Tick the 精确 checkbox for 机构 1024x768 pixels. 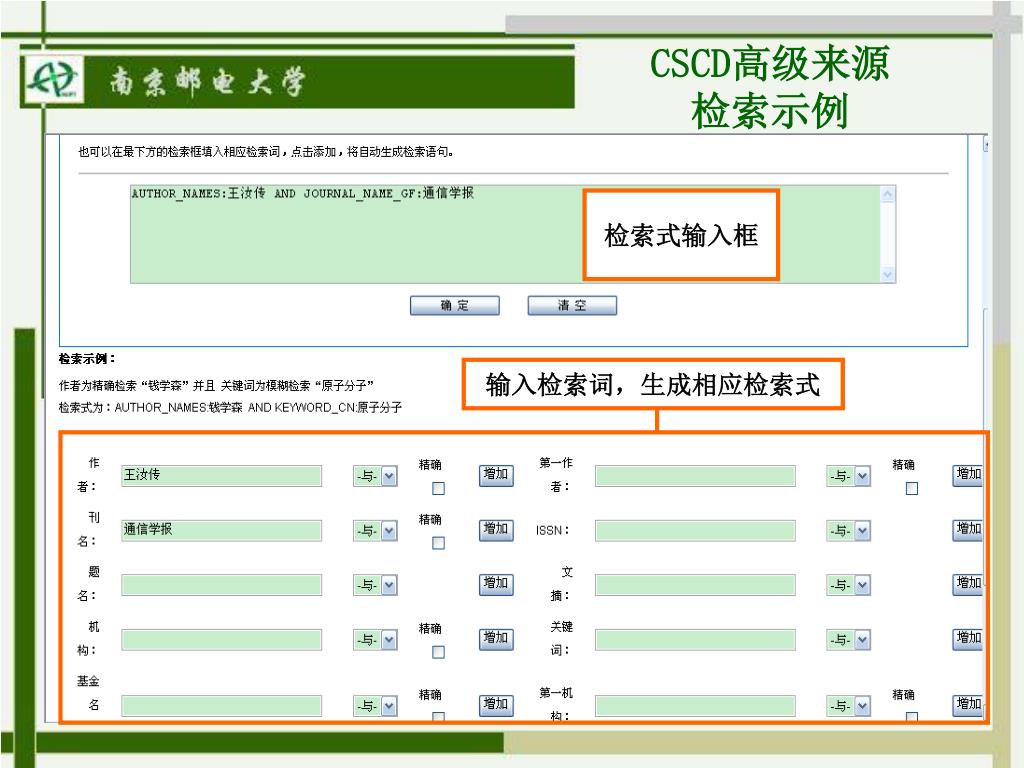coord(439,652)
